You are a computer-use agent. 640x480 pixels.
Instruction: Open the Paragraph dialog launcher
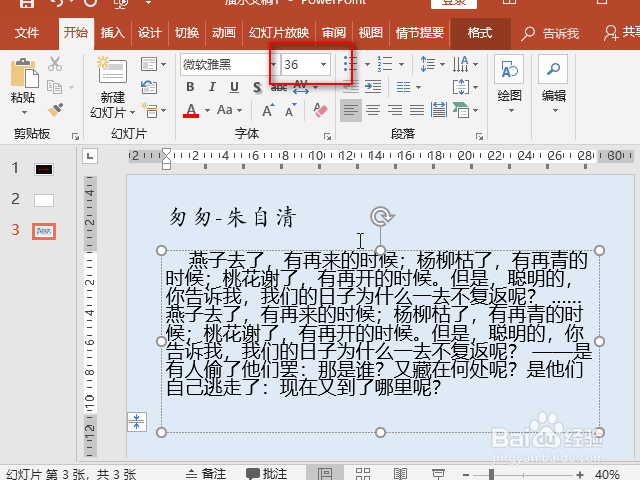point(479,136)
